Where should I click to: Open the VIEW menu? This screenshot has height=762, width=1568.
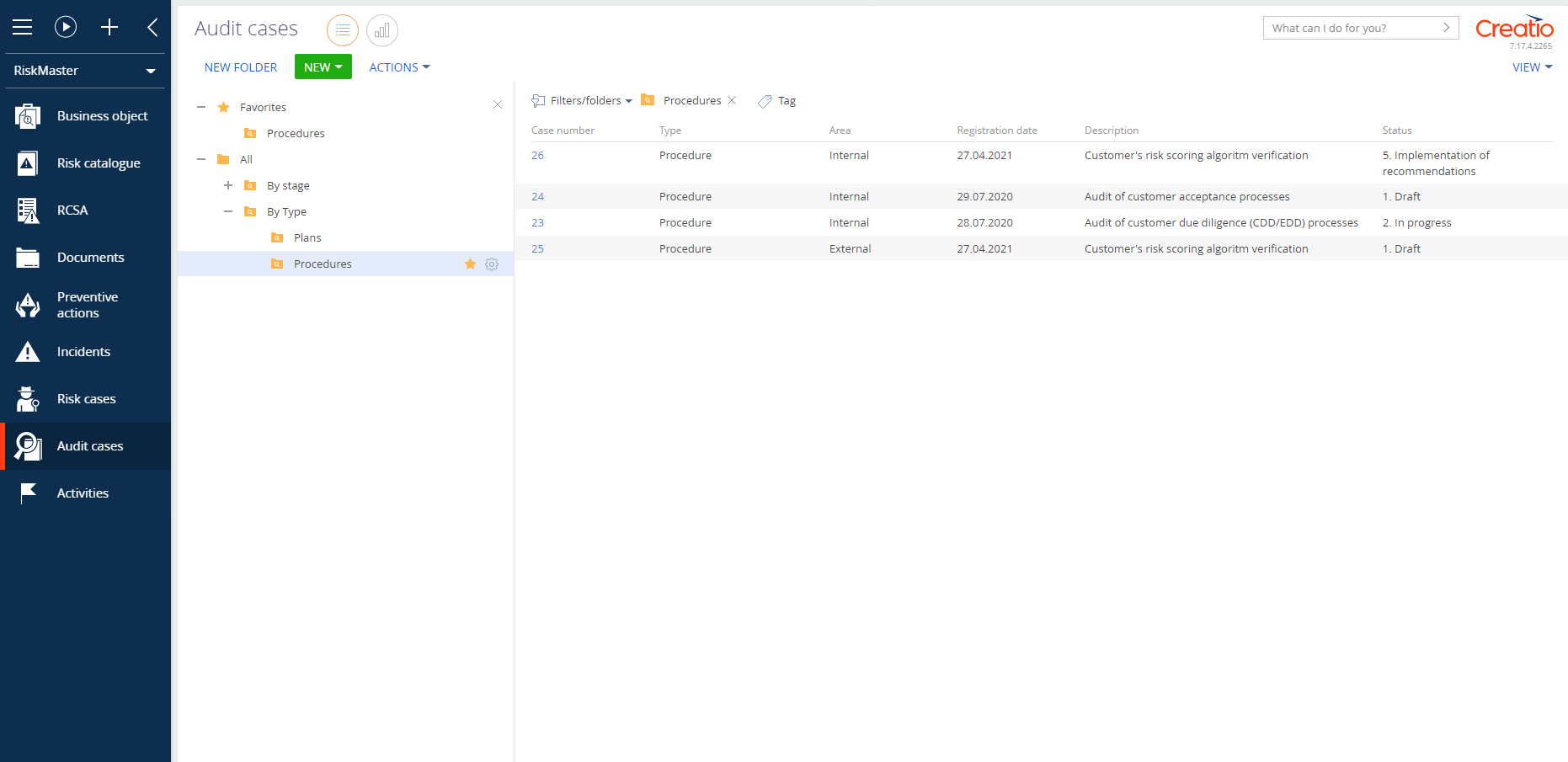click(1531, 67)
